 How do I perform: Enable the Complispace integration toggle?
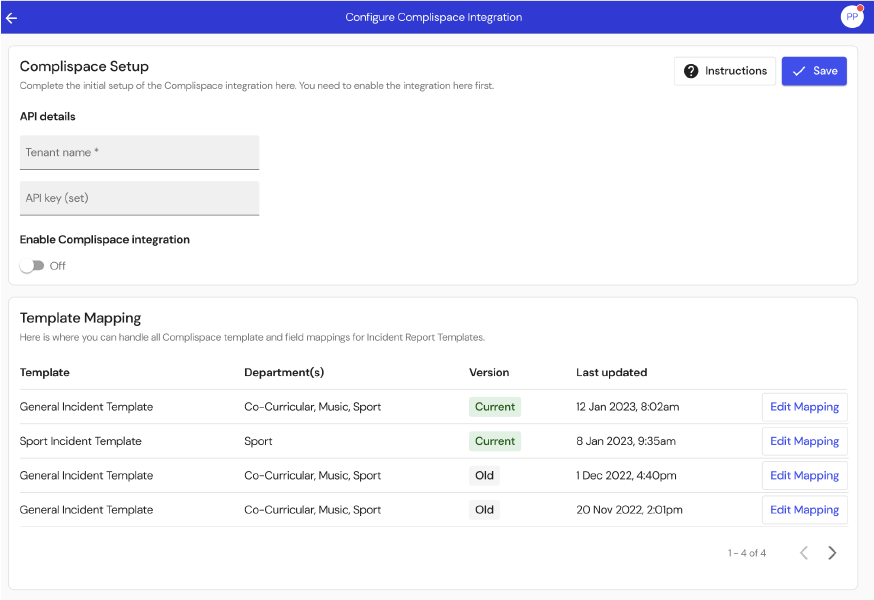30,266
